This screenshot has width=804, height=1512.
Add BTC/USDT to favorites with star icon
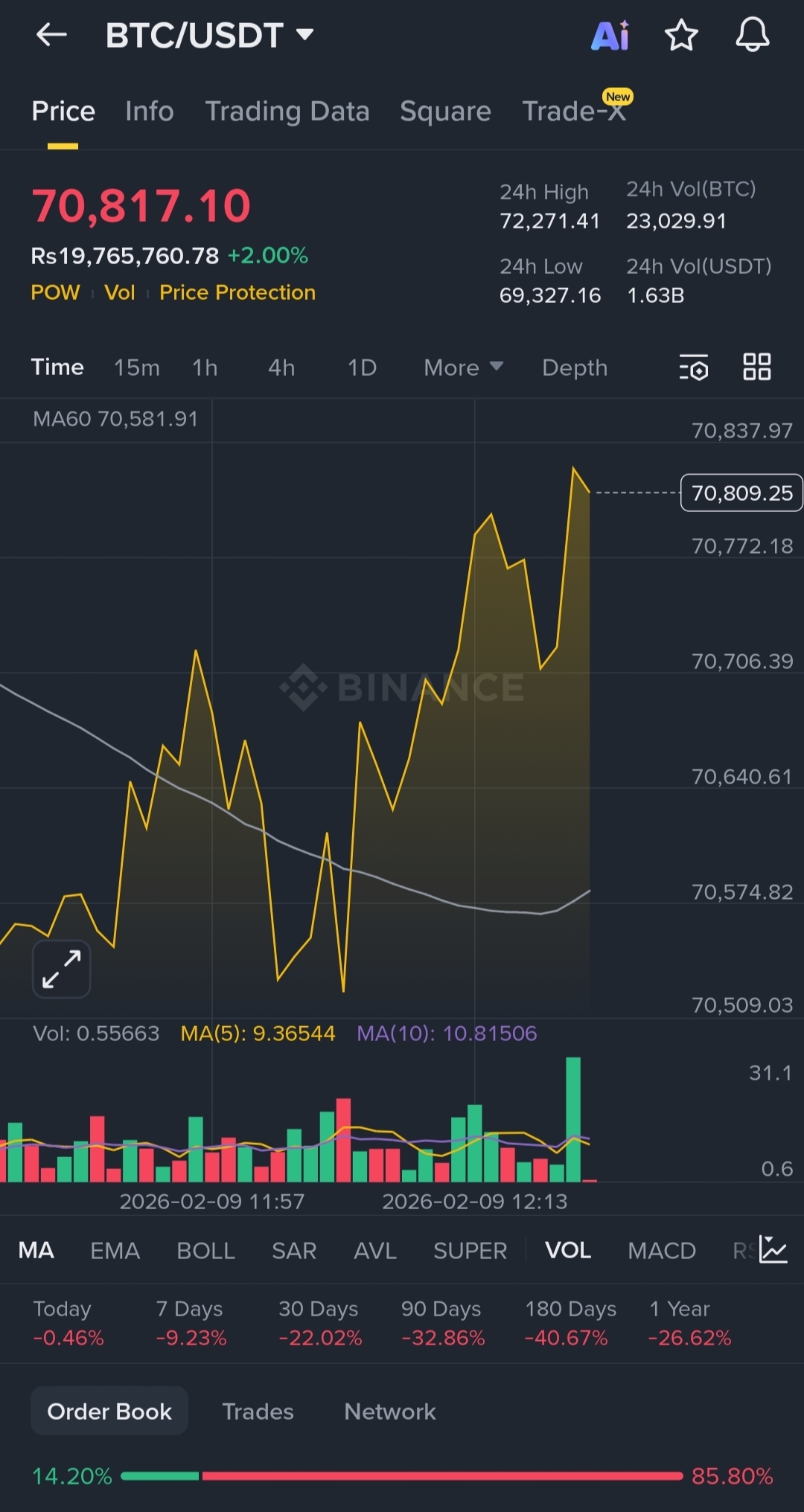681,35
